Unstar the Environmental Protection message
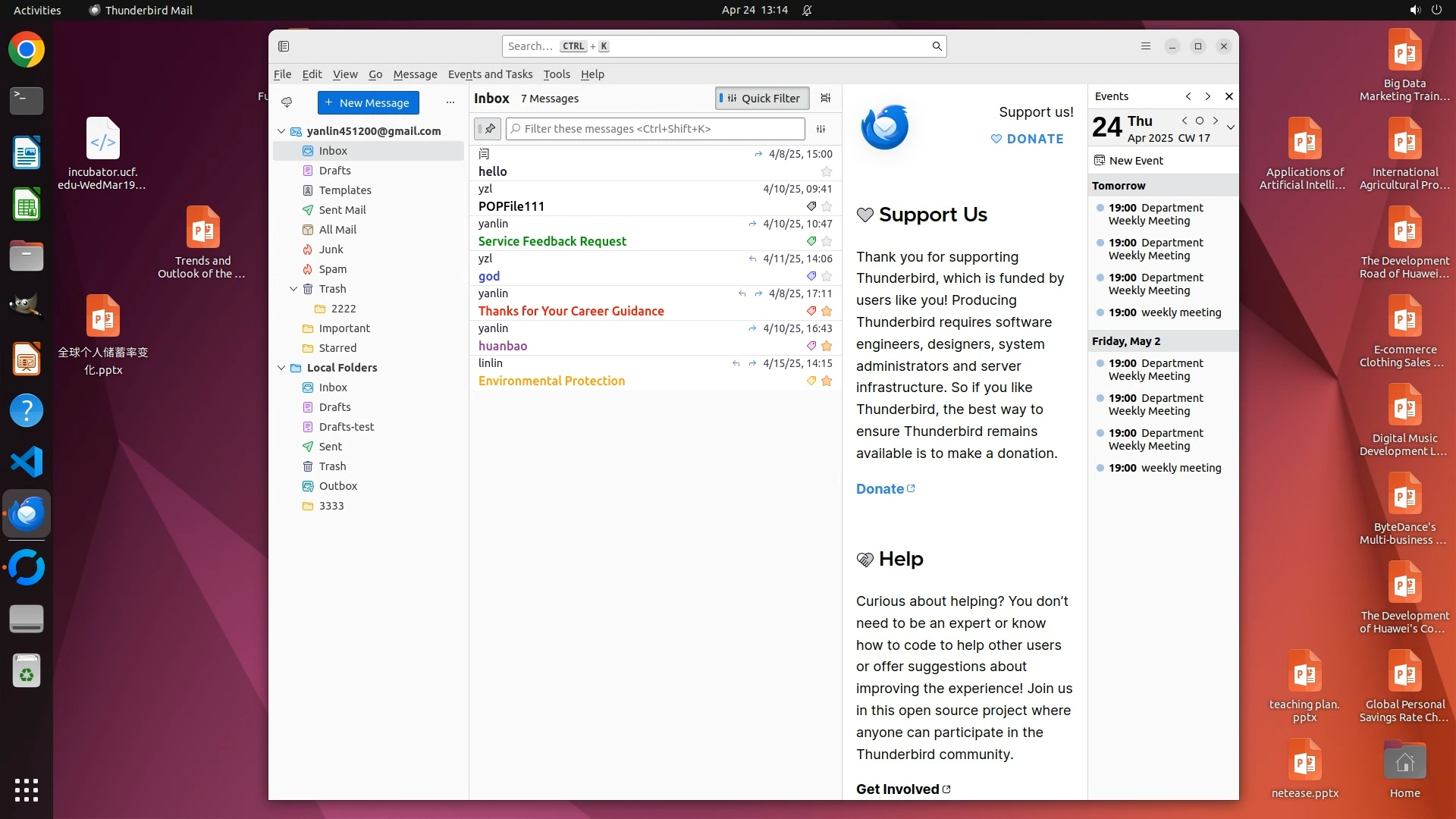1456x819 pixels. [x=827, y=381]
